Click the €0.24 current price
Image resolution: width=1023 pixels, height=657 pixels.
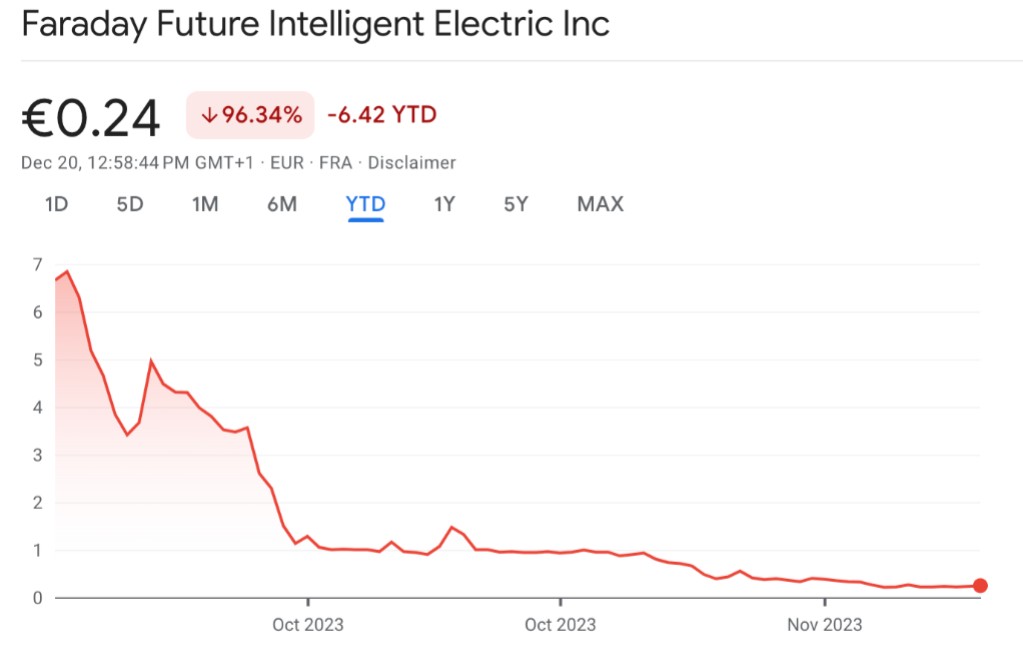pos(91,119)
